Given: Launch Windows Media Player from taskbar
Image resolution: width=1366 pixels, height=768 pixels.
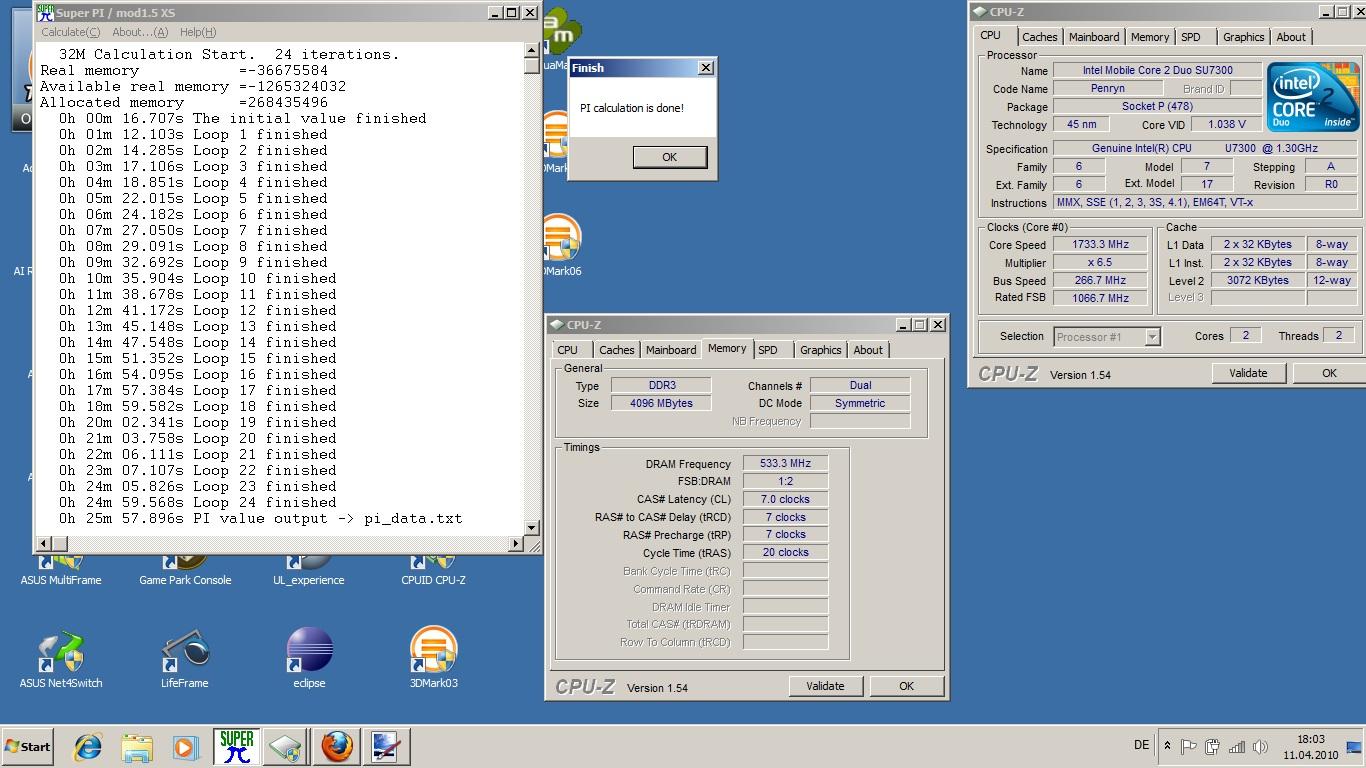Looking at the screenshot, I should [185, 746].
